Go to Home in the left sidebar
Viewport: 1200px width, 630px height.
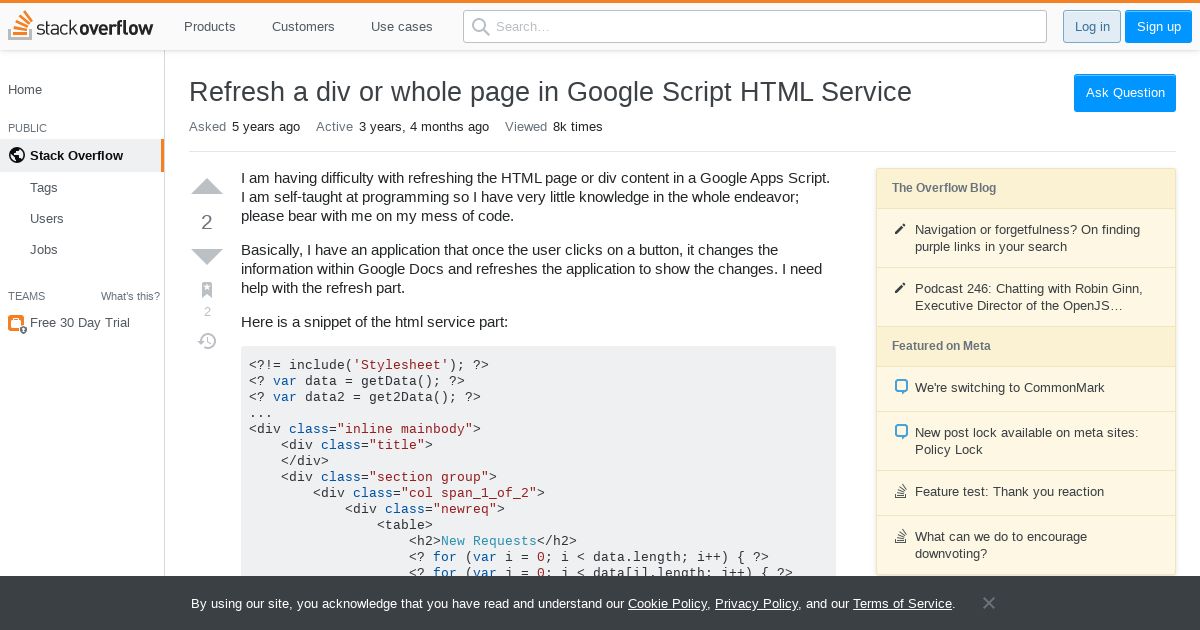tap(25, 89)
